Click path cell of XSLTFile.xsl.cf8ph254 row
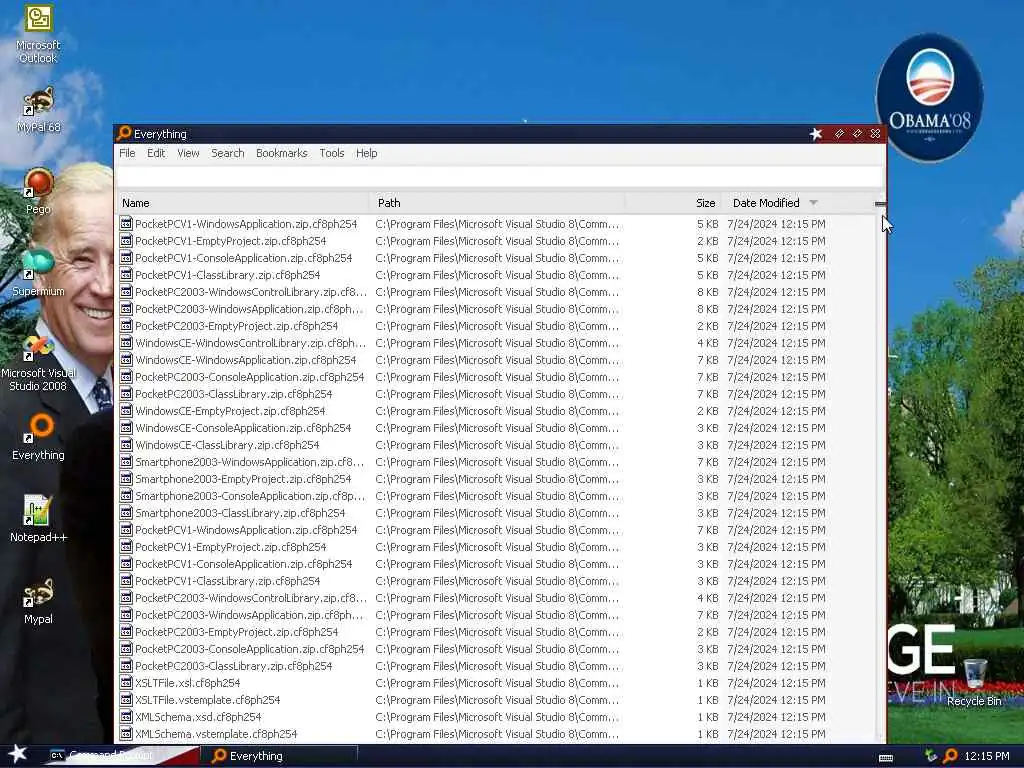The width and height of the screenshot is (1024, 768). [x=497, y=682]
